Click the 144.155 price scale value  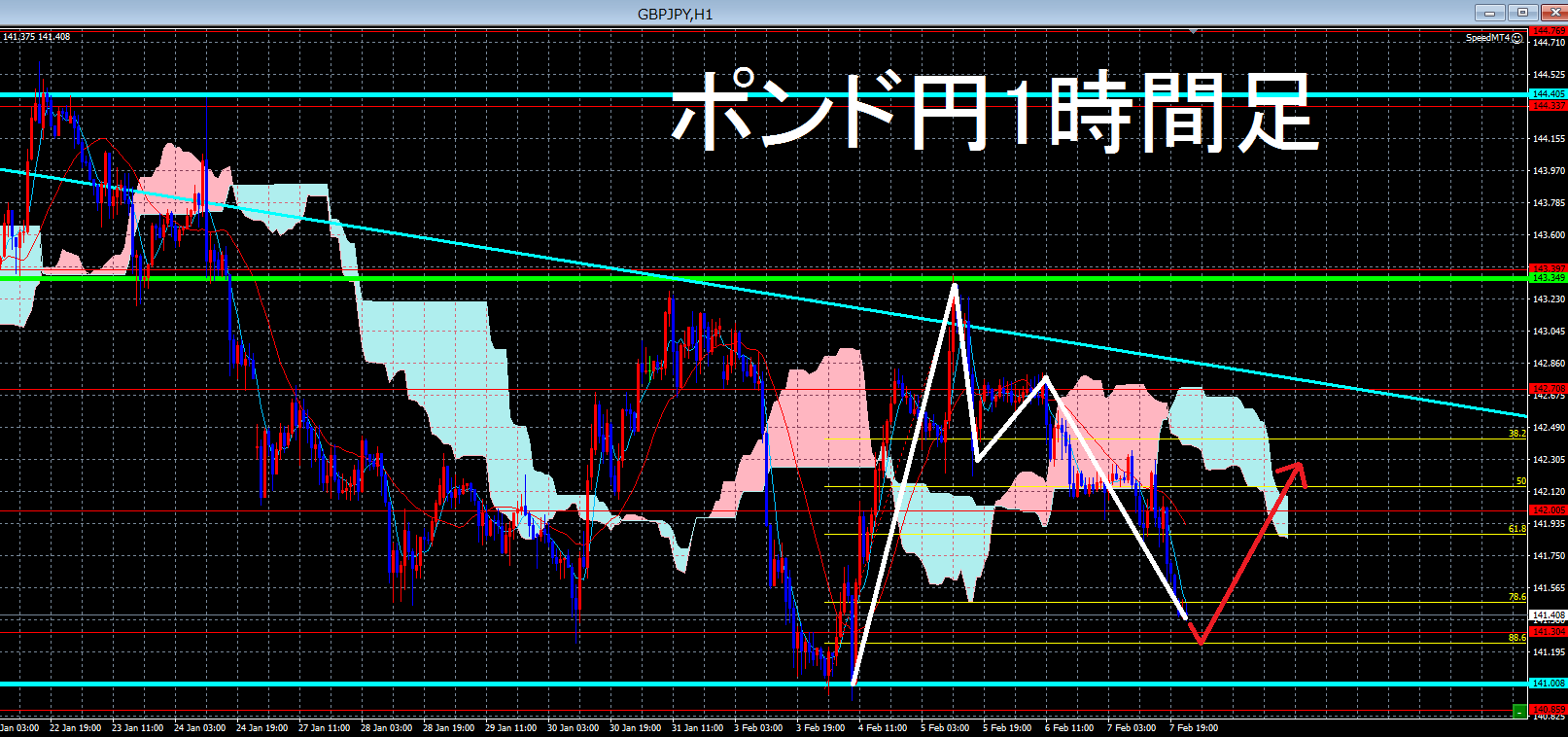(1549, 139)
